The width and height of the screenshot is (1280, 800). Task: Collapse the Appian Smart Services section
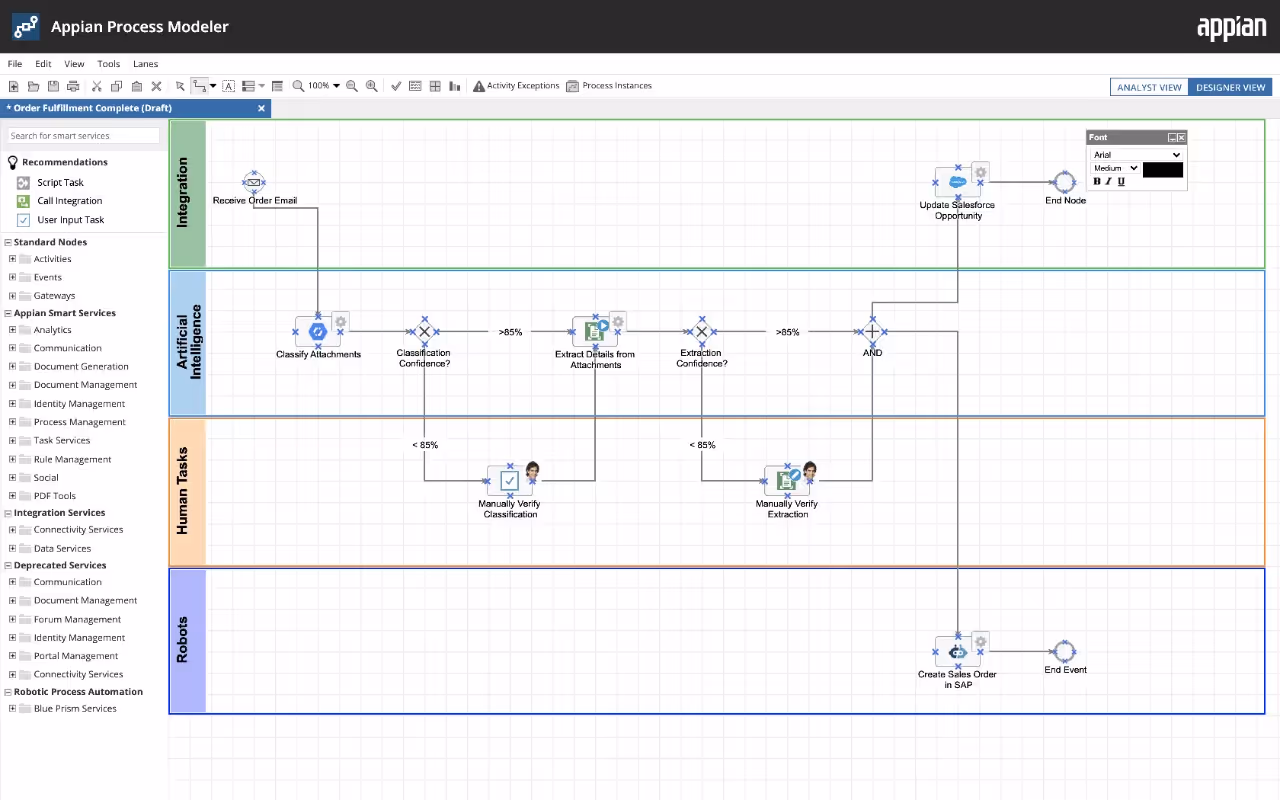pyautogui.click(x=7, y=313)
